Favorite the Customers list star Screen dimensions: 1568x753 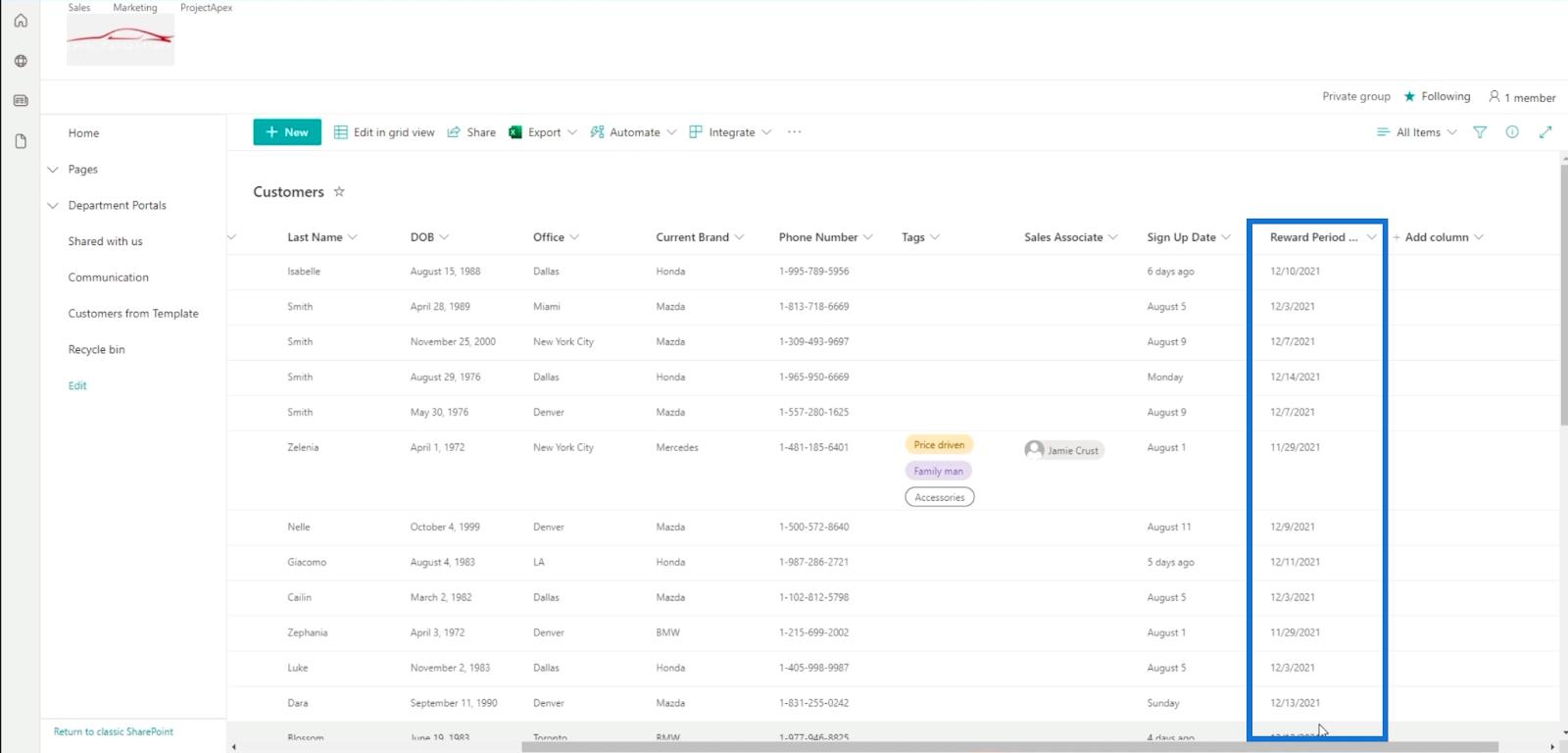(339, 191)
